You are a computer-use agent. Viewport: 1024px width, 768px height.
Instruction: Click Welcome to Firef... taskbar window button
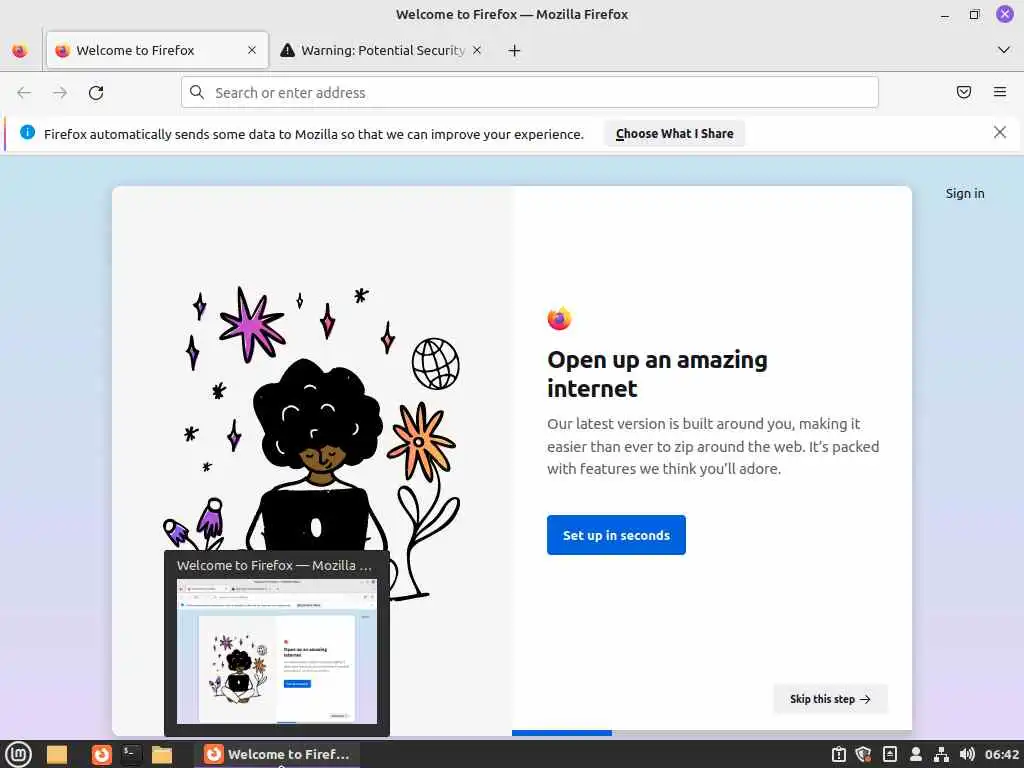(277, 754)
